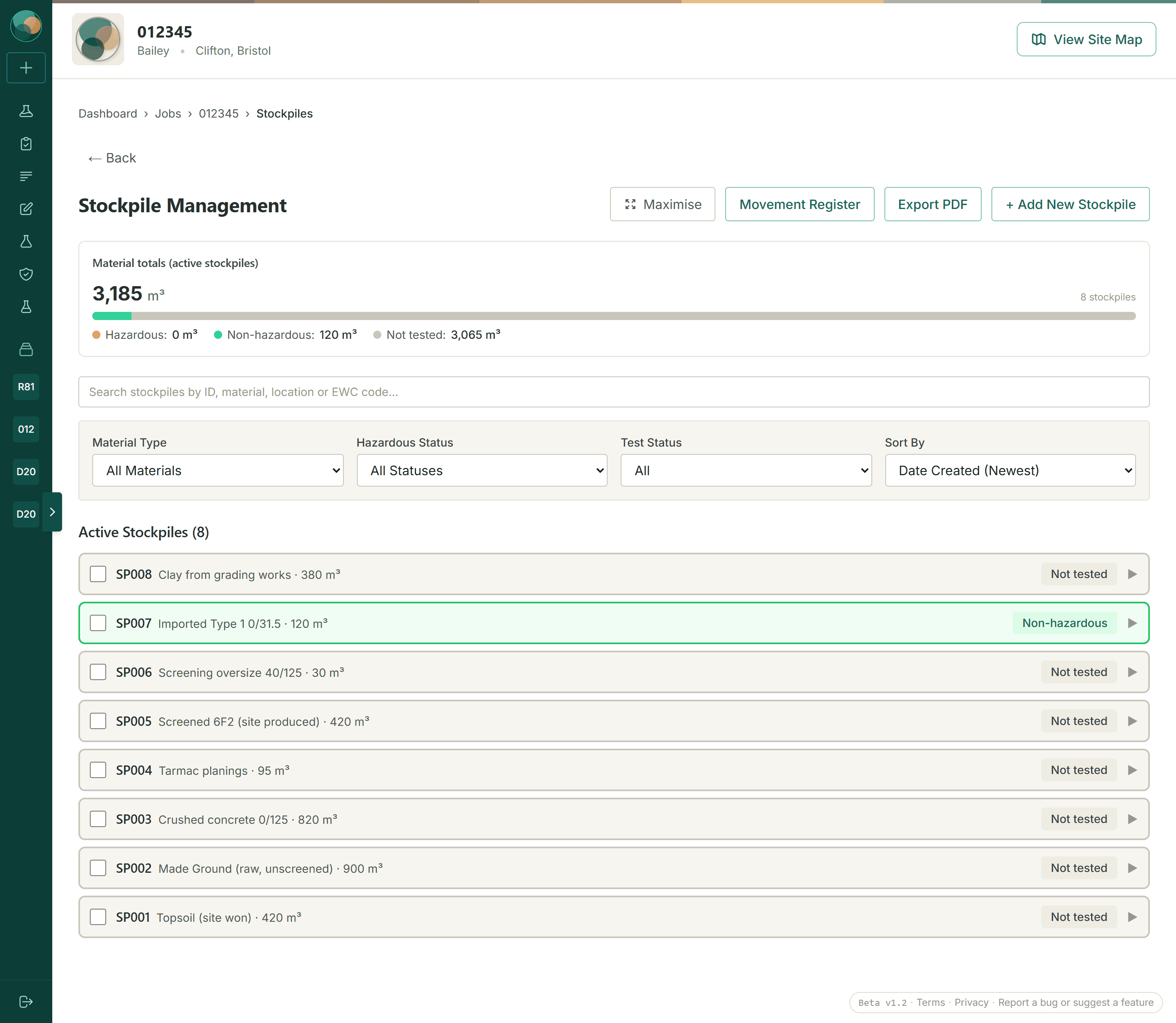The width and height of the screenshot is (1176, 1023).
Task: Click the Non-hazardous badge on SP007
Action: [1064, 623]
